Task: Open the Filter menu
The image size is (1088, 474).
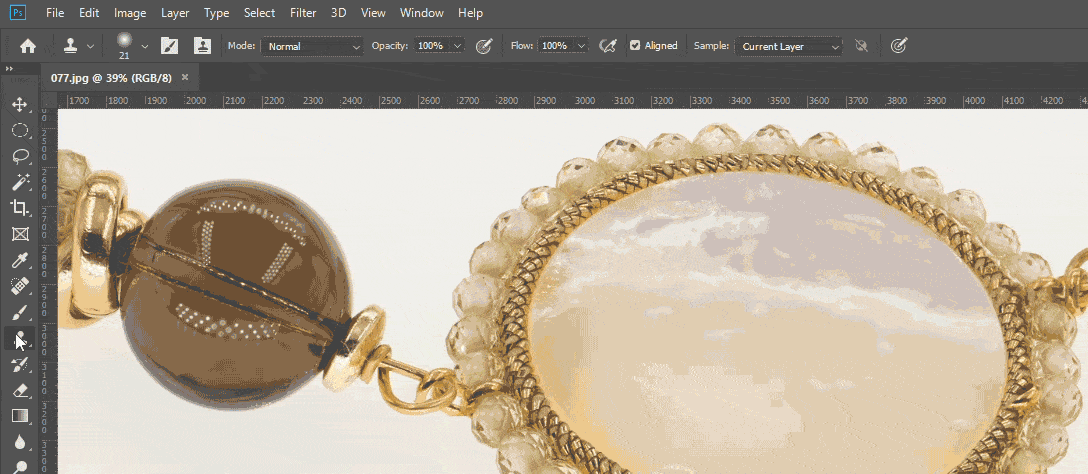Action: point(303,12)
